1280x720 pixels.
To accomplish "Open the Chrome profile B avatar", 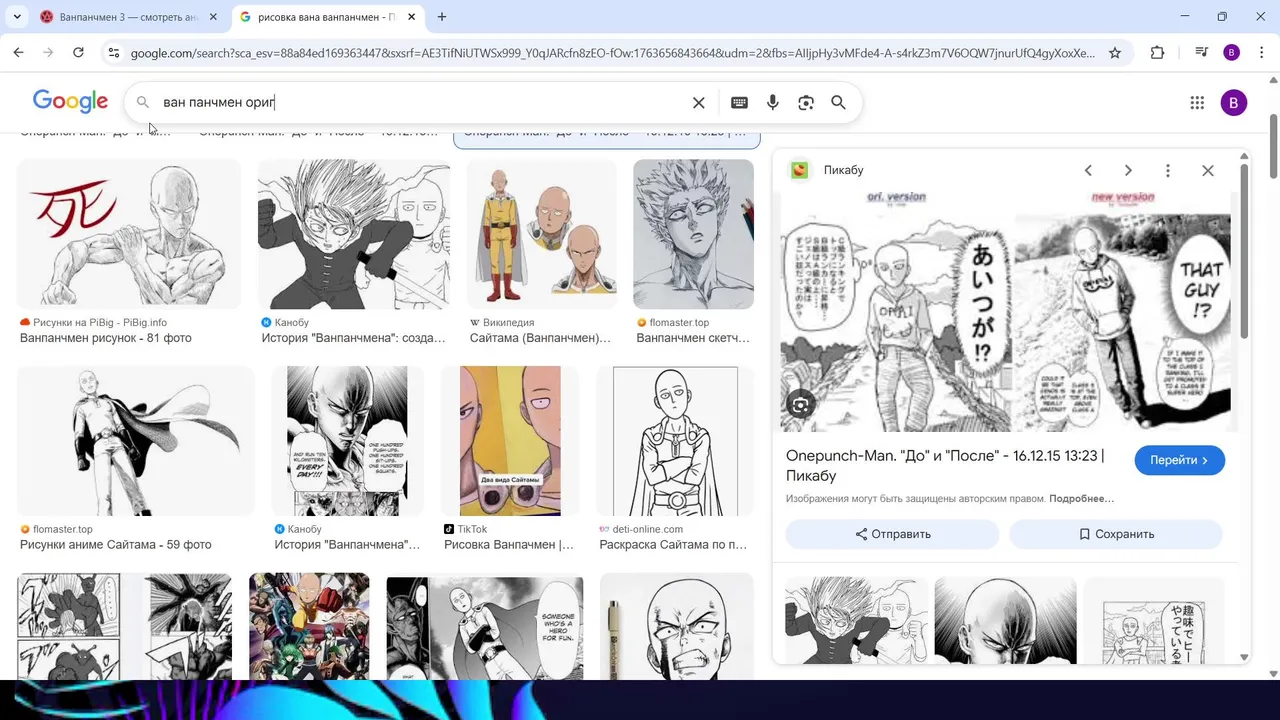I will [1232, 53].
